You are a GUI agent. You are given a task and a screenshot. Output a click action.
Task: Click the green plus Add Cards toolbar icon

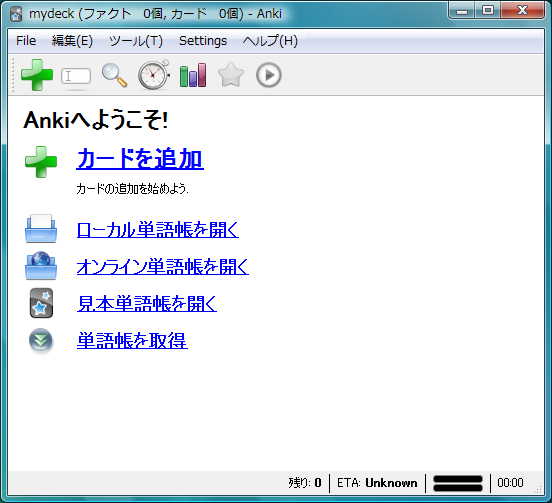37,75
